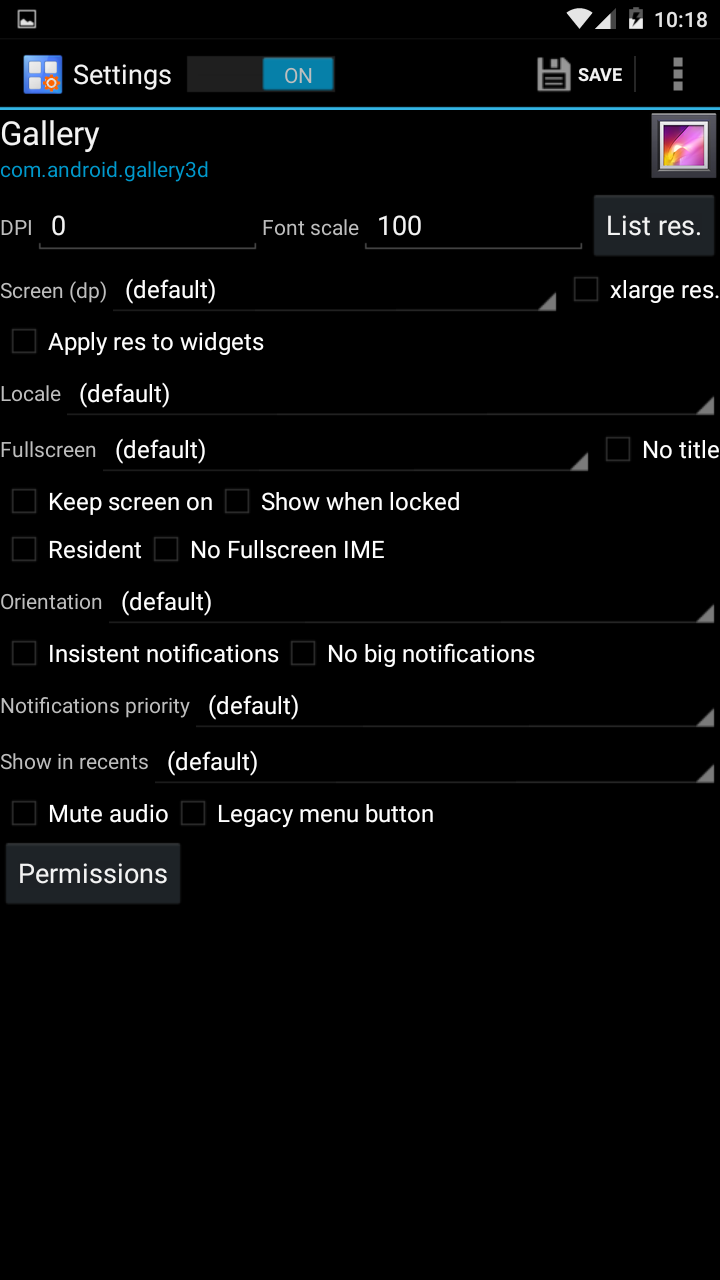Tap the Wi-Fi signal status icon

pyautogui.click(x=579, y=19)
